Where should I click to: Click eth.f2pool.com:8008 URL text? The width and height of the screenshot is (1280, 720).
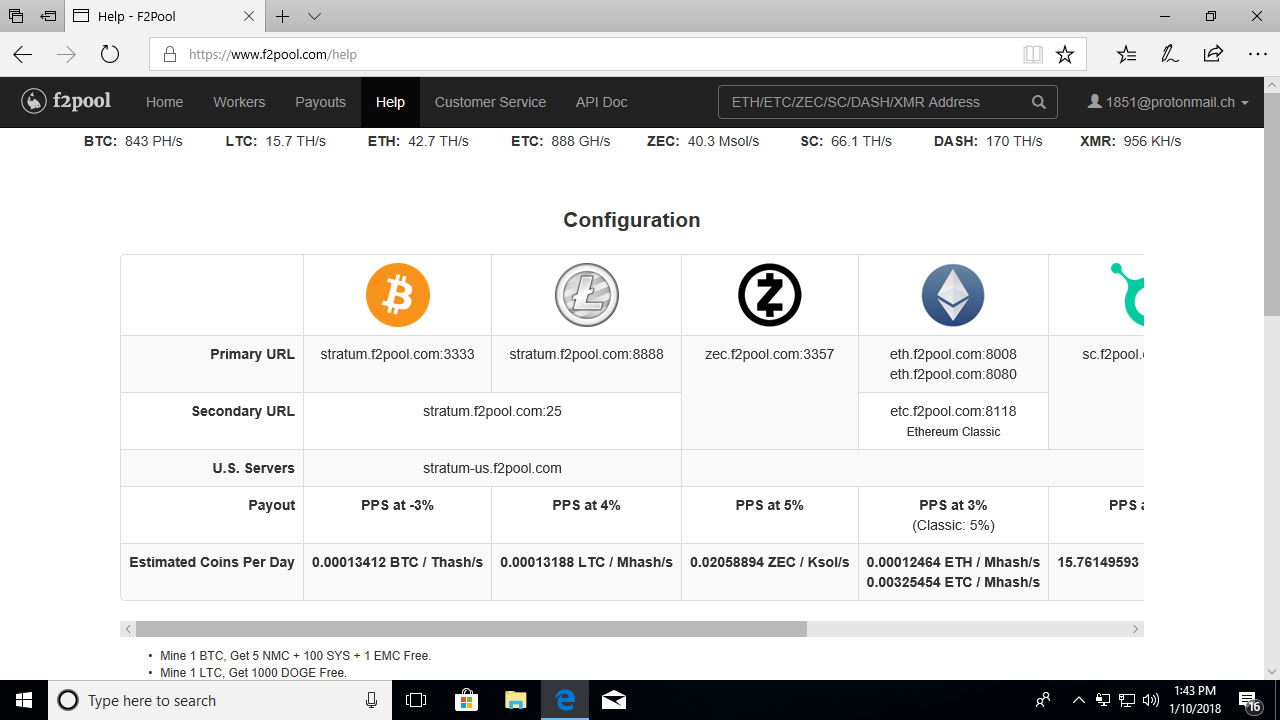(953, 354)
